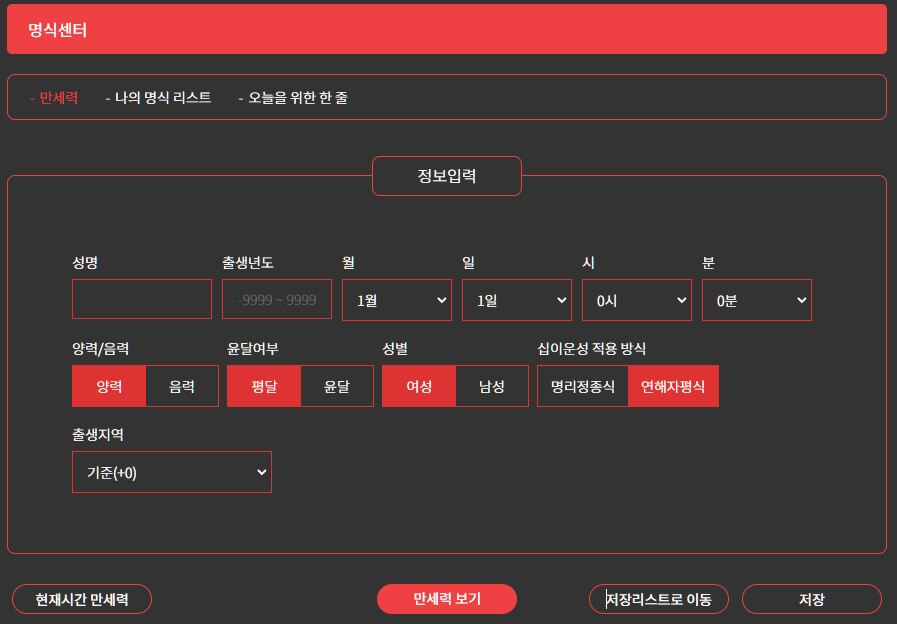Choose 여성 as the gender

click(418, 386)
